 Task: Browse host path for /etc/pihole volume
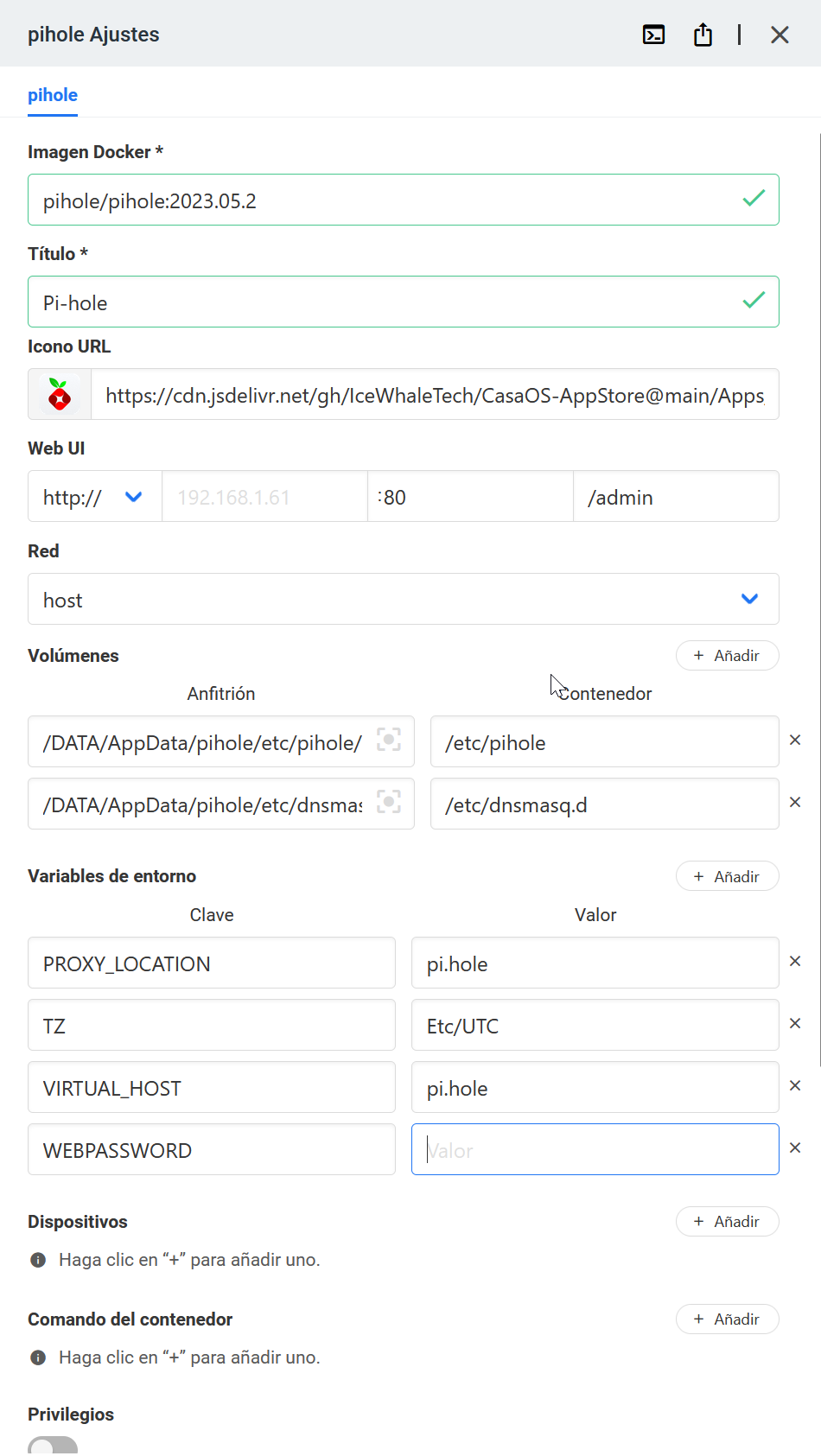coord(389,741)
